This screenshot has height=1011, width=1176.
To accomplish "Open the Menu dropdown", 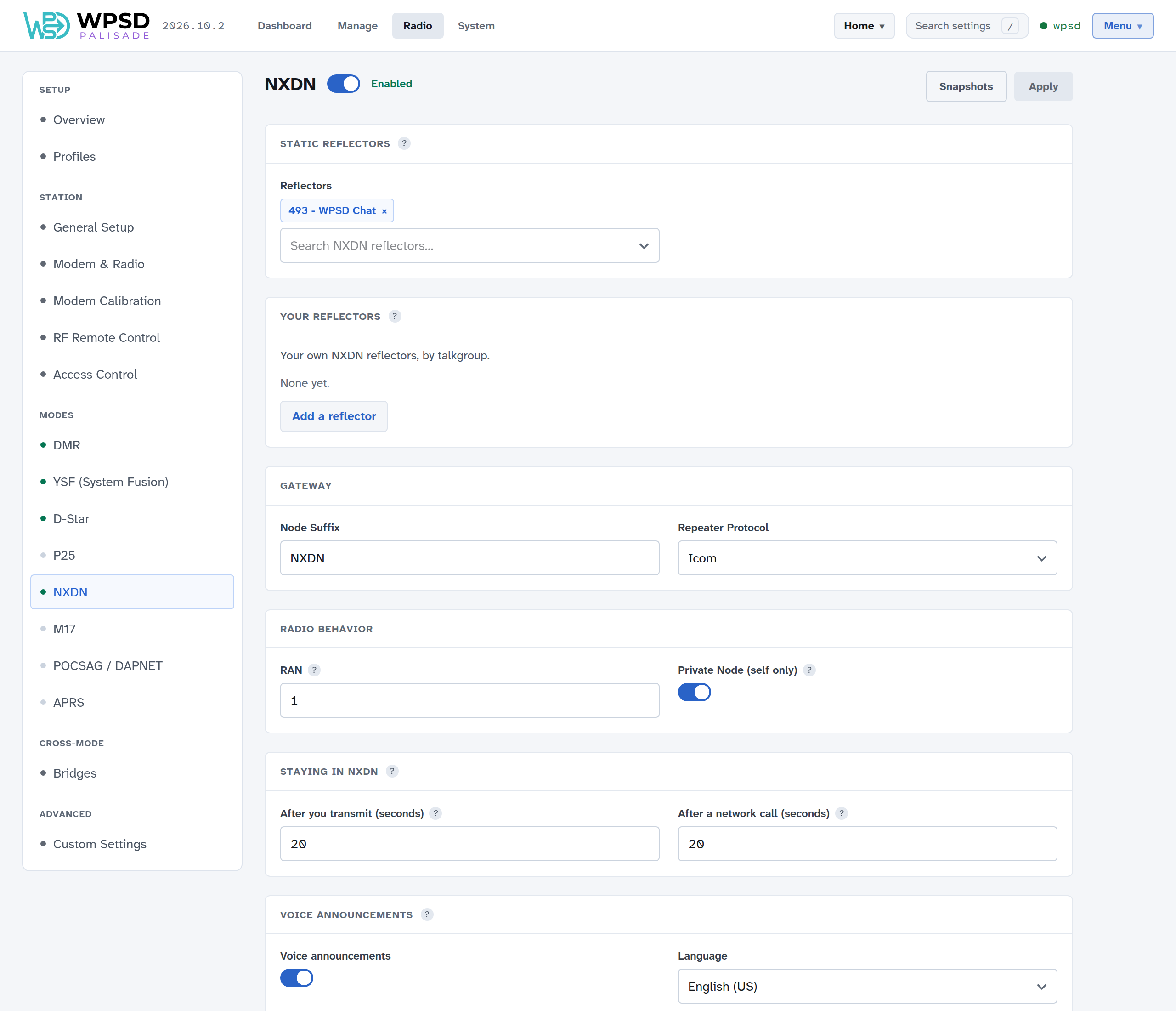I will (1122, 26).
